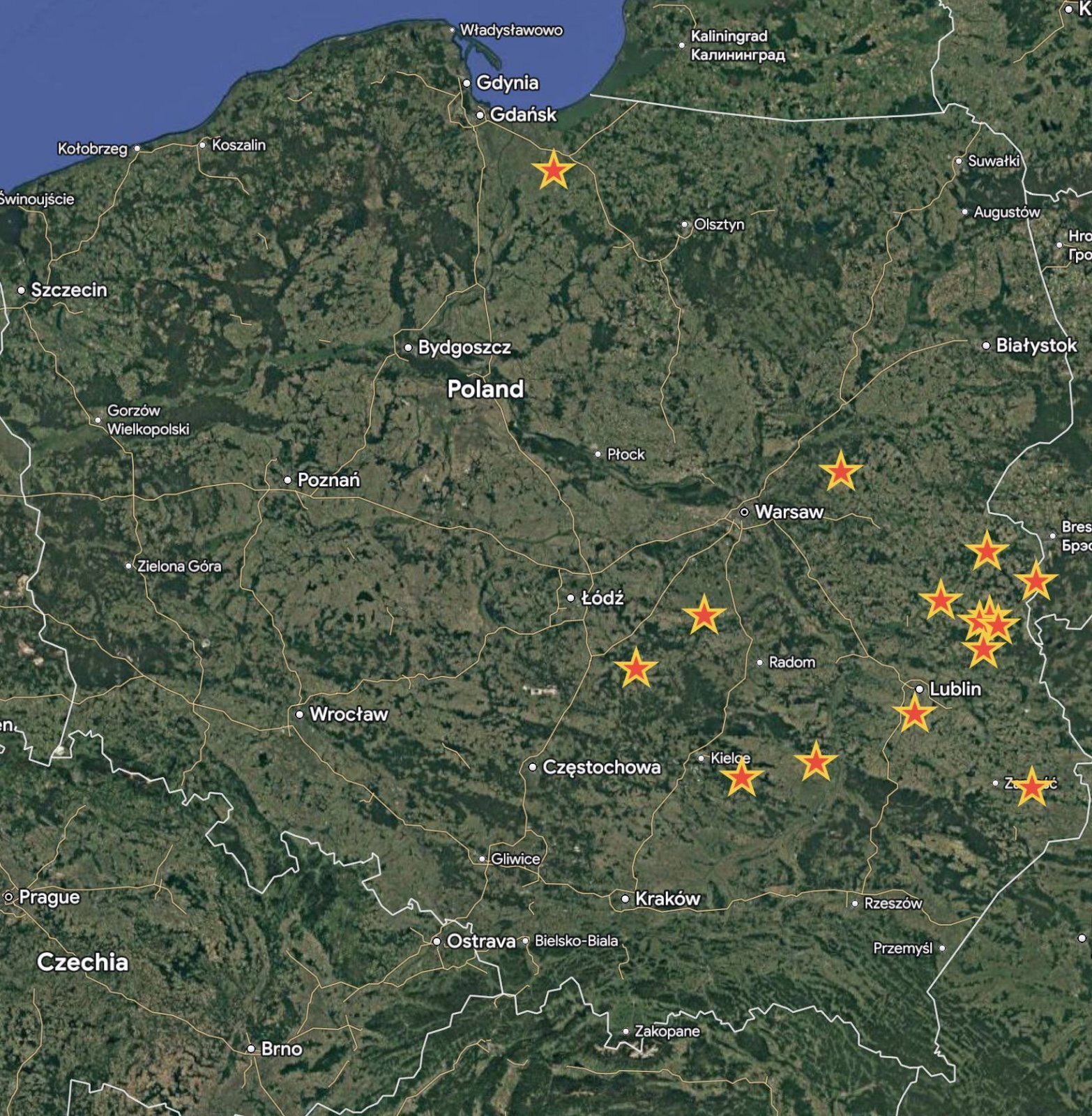Select the star overlapping the Zamość label
1092x1116 pixels.
(x=1031, y=787)
